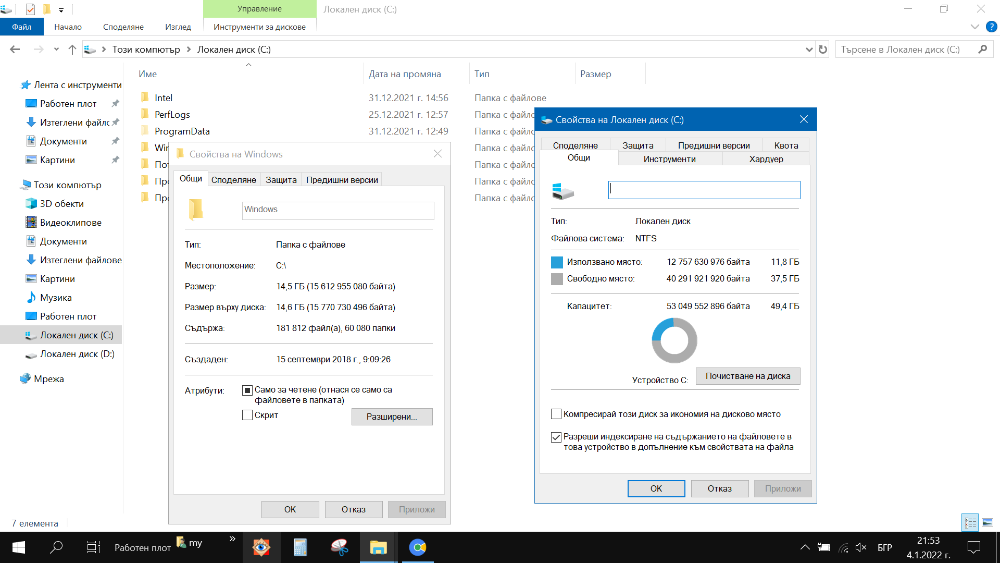
Task: Sort by Дата на промяна column
Action: 404,74
